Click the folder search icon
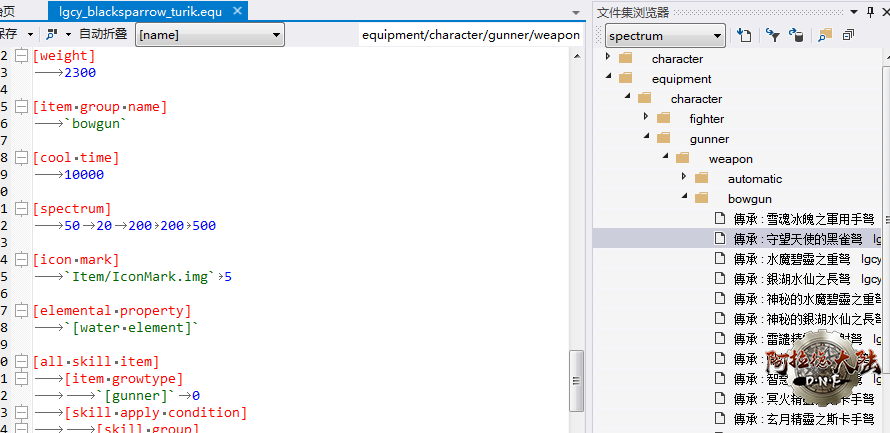 tap(824, 35)
